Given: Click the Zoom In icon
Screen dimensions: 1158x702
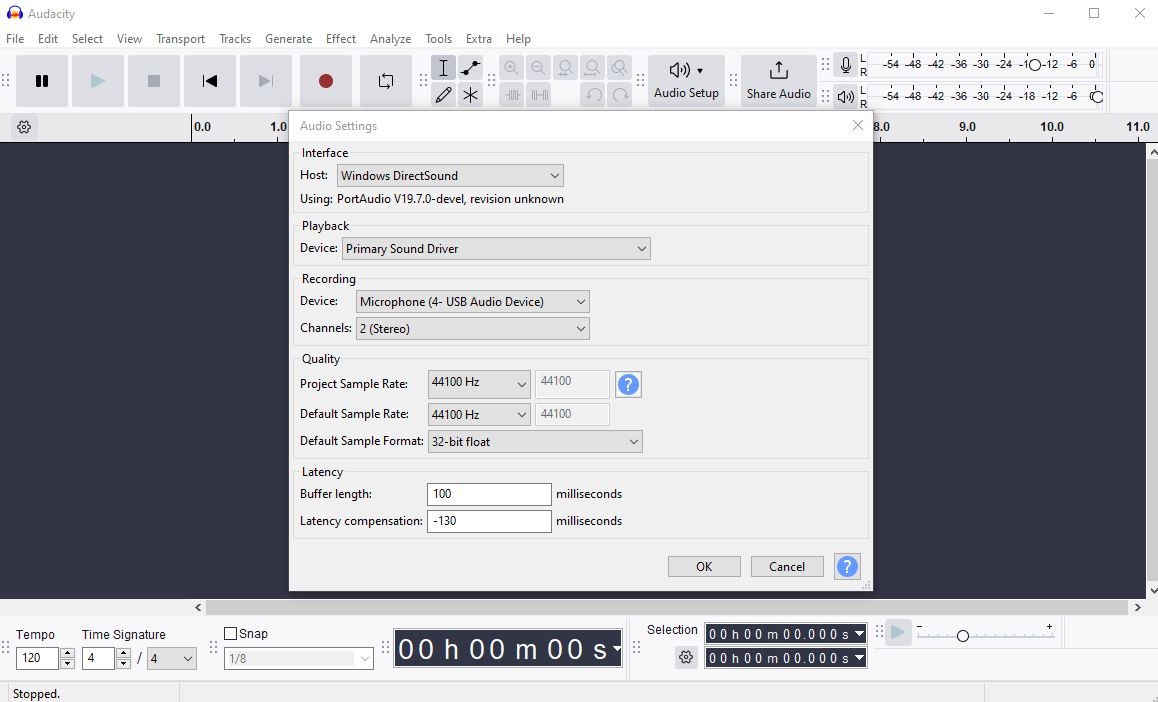Looking at the screenshot, I should [x=511, y=68].
